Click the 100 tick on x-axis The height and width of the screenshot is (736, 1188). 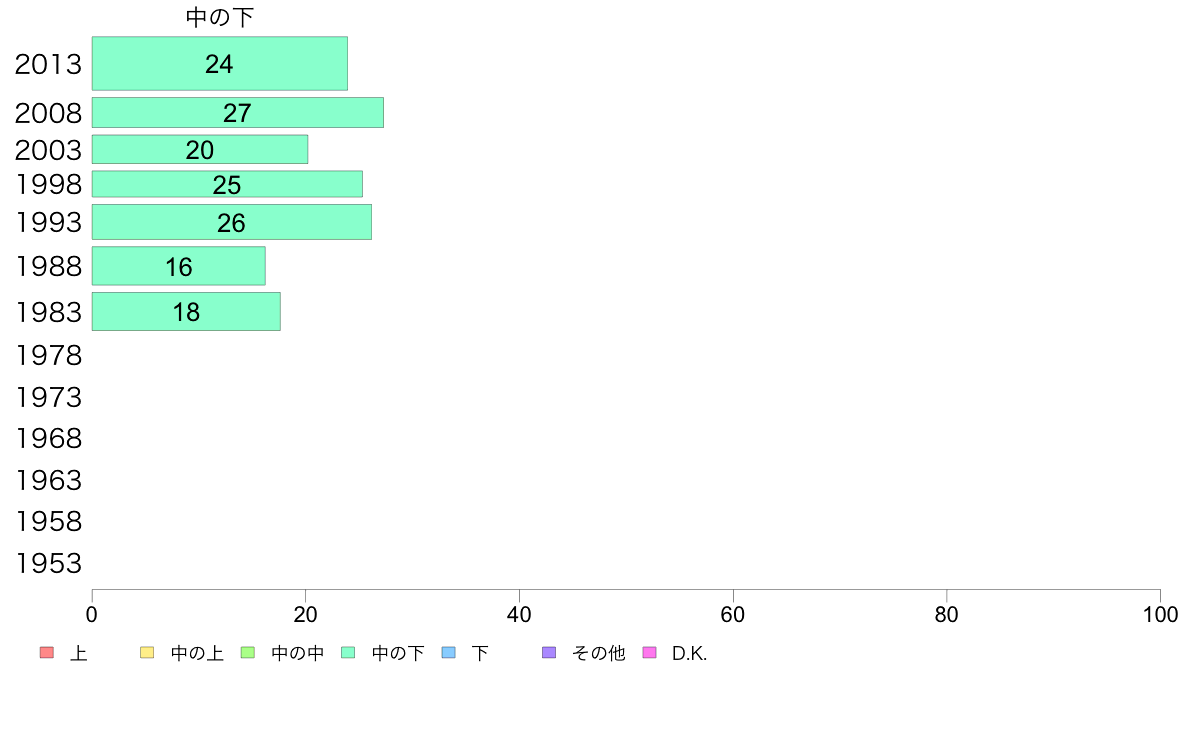tap(1160, 615)
